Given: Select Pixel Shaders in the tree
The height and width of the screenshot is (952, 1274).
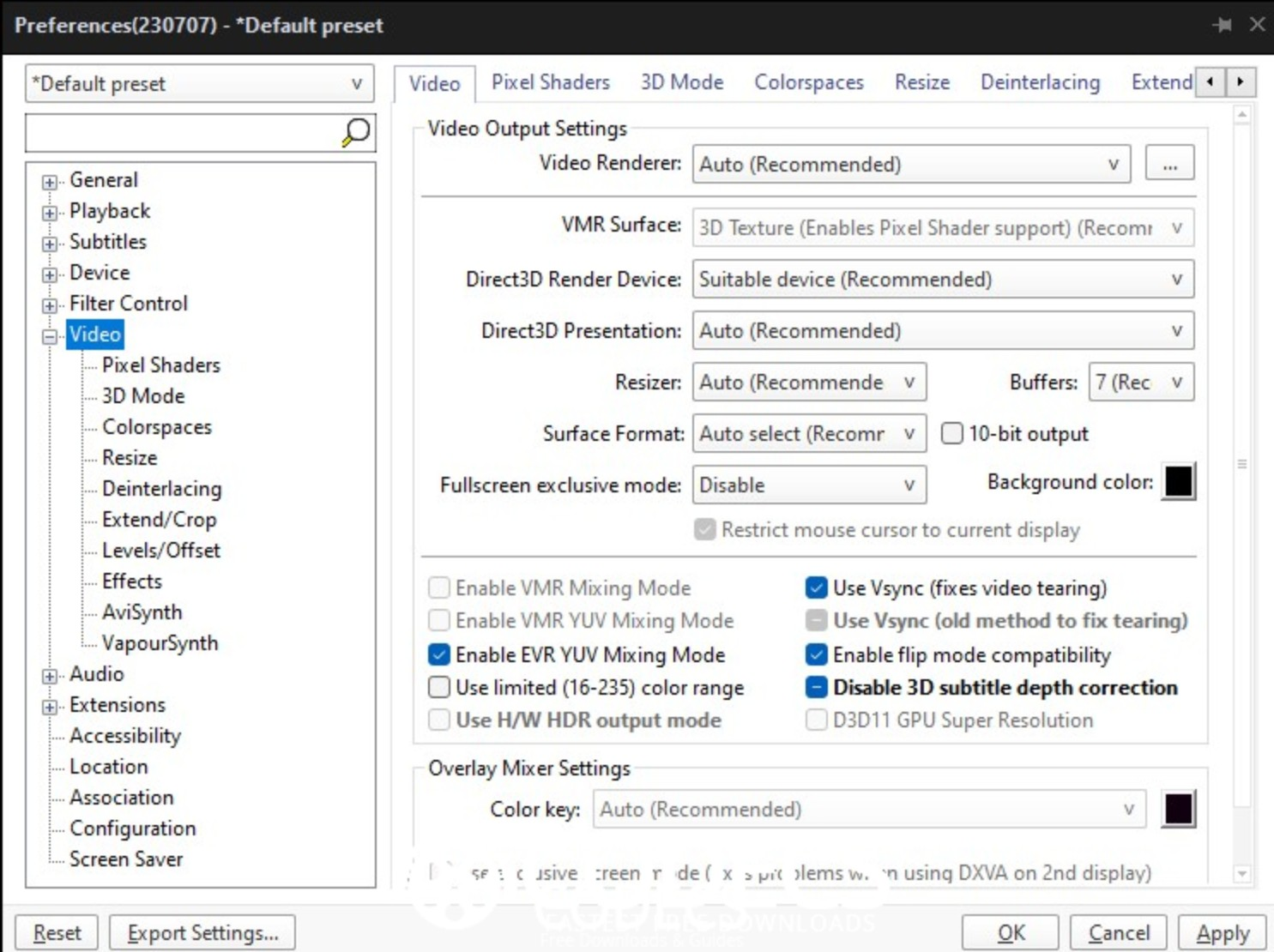Looking at the screenshot, I should coord(161,365).
